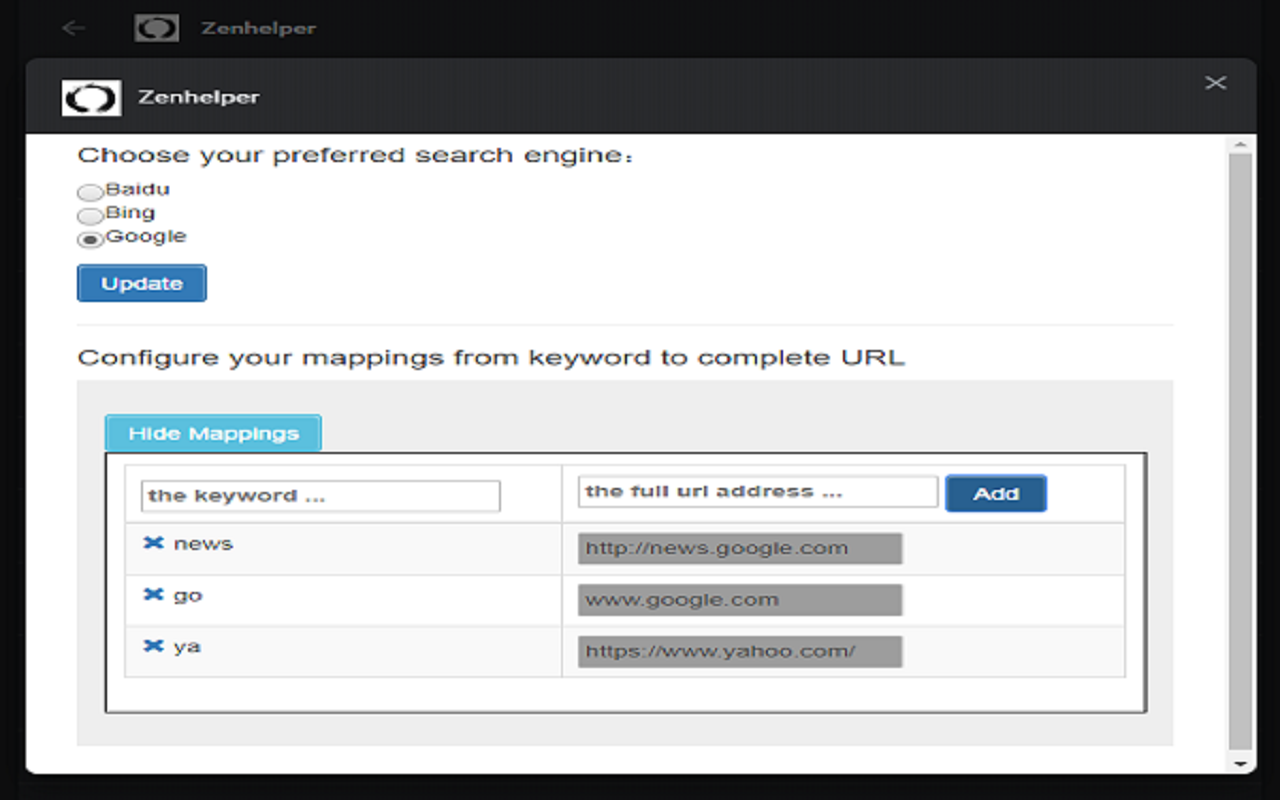1280x800 pixels.
Task: Close the Zenhelper dialog
Action: coord(1215,83)
